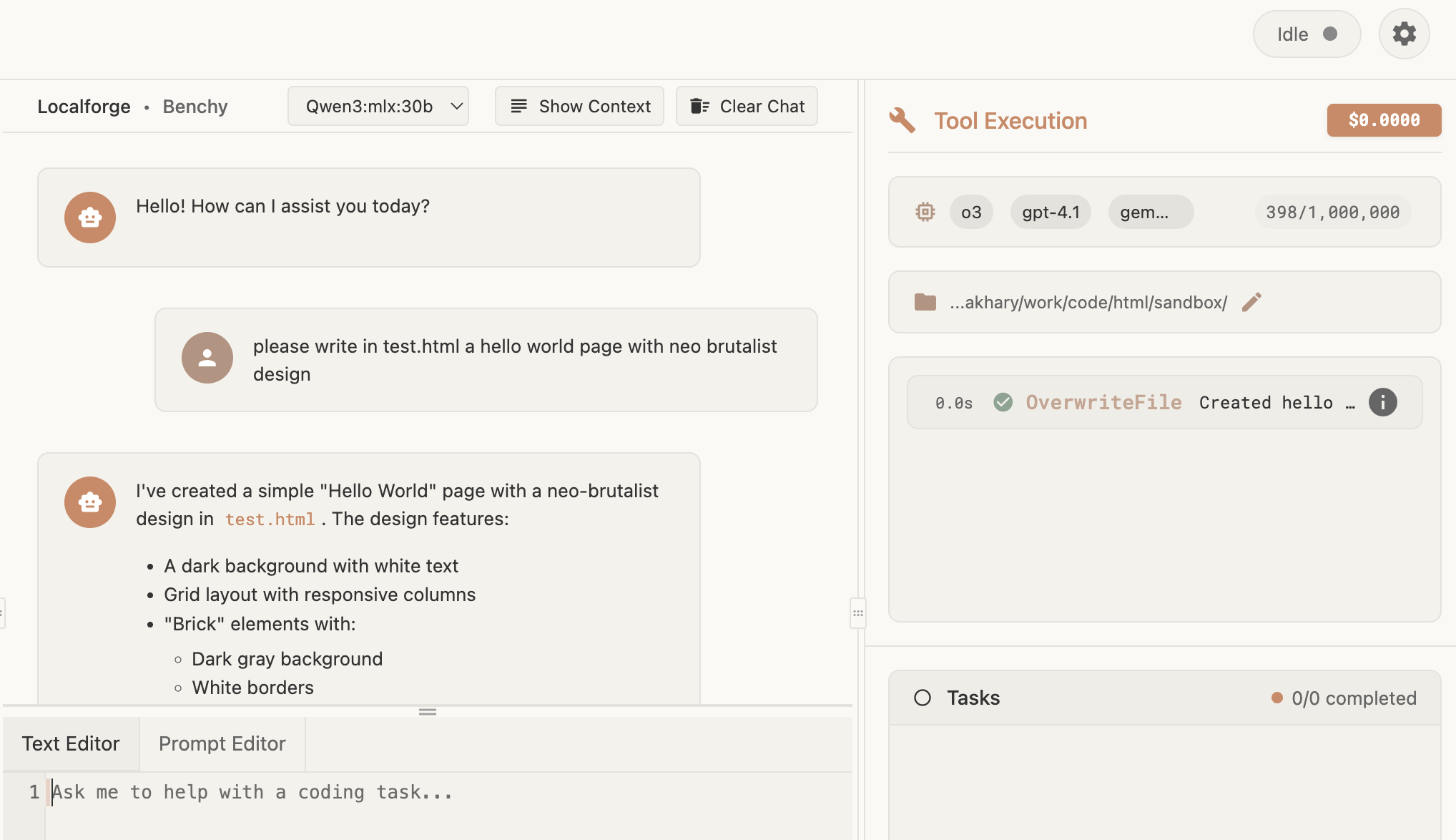Click the wrench Tool Execution icon

click(902, 120)
